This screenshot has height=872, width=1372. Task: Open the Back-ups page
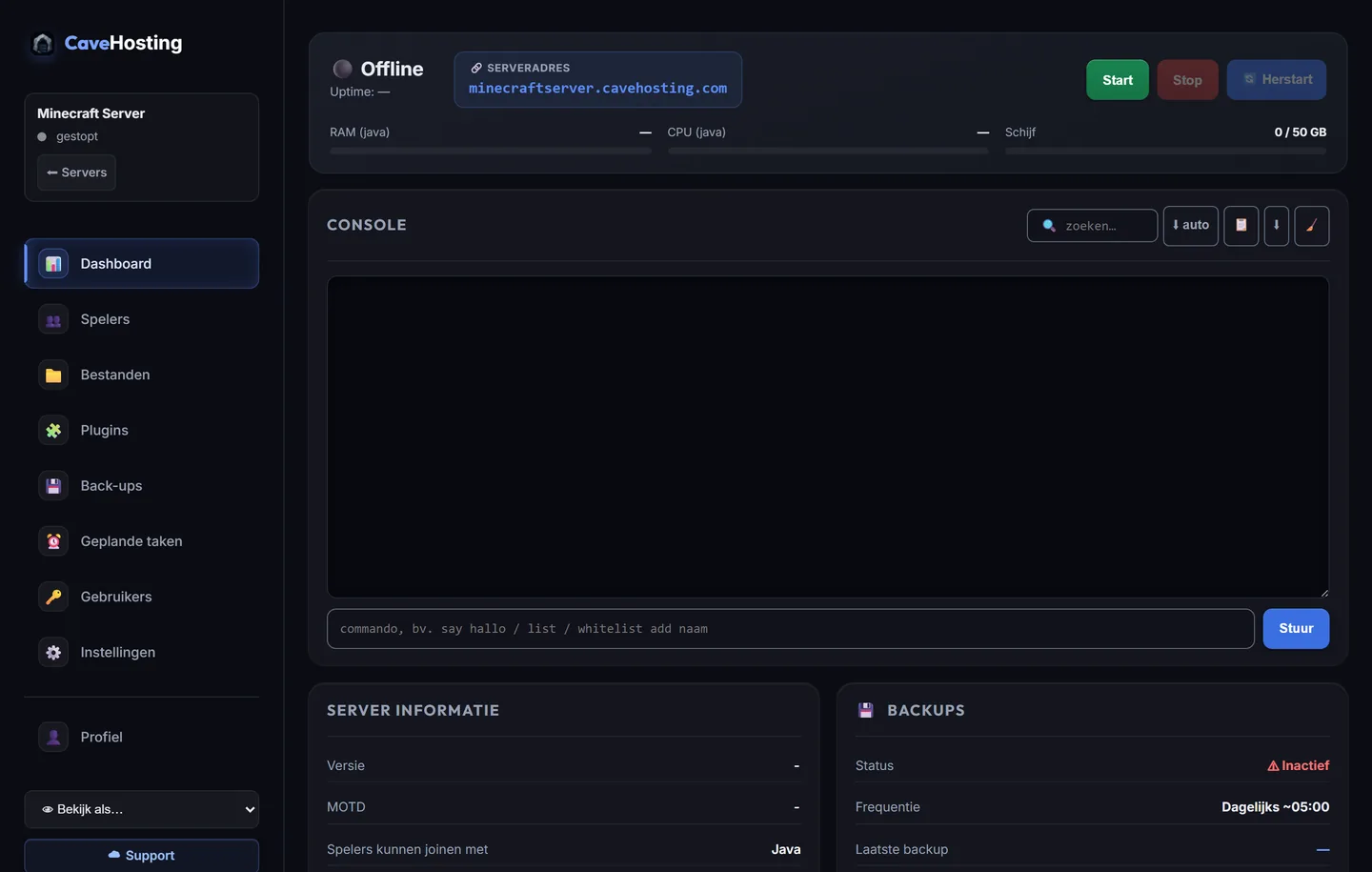pyautogui.click(x=141, y=485)
